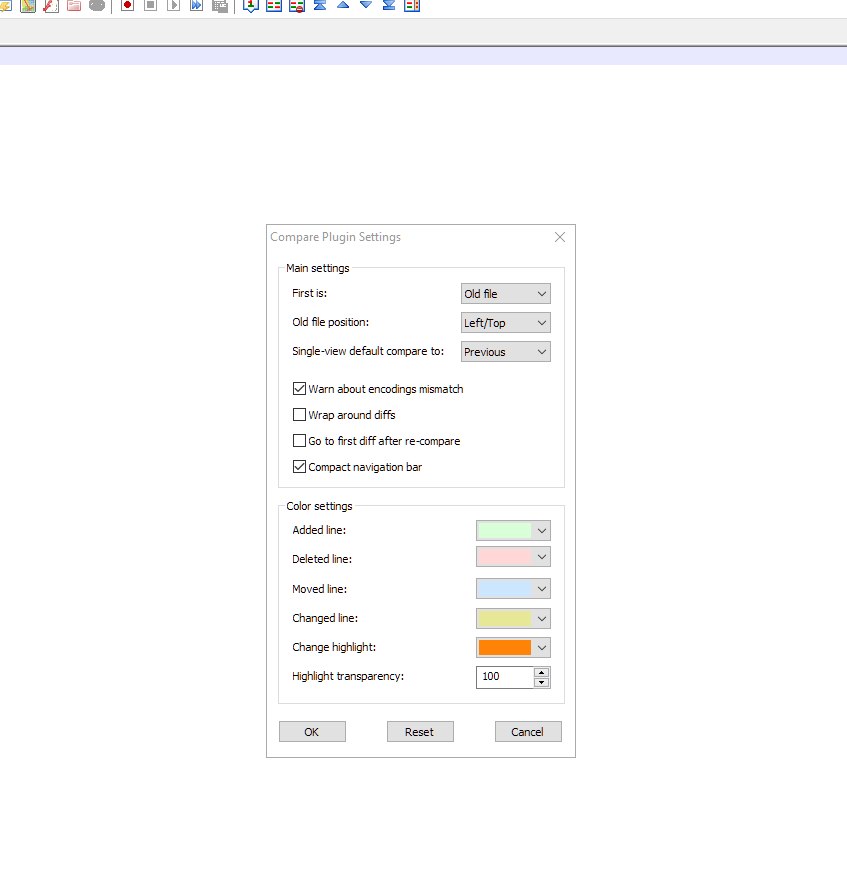Click the Highlight transparency value field
The width and height of the screenshot is (847, 885).
tap(504, 677)
